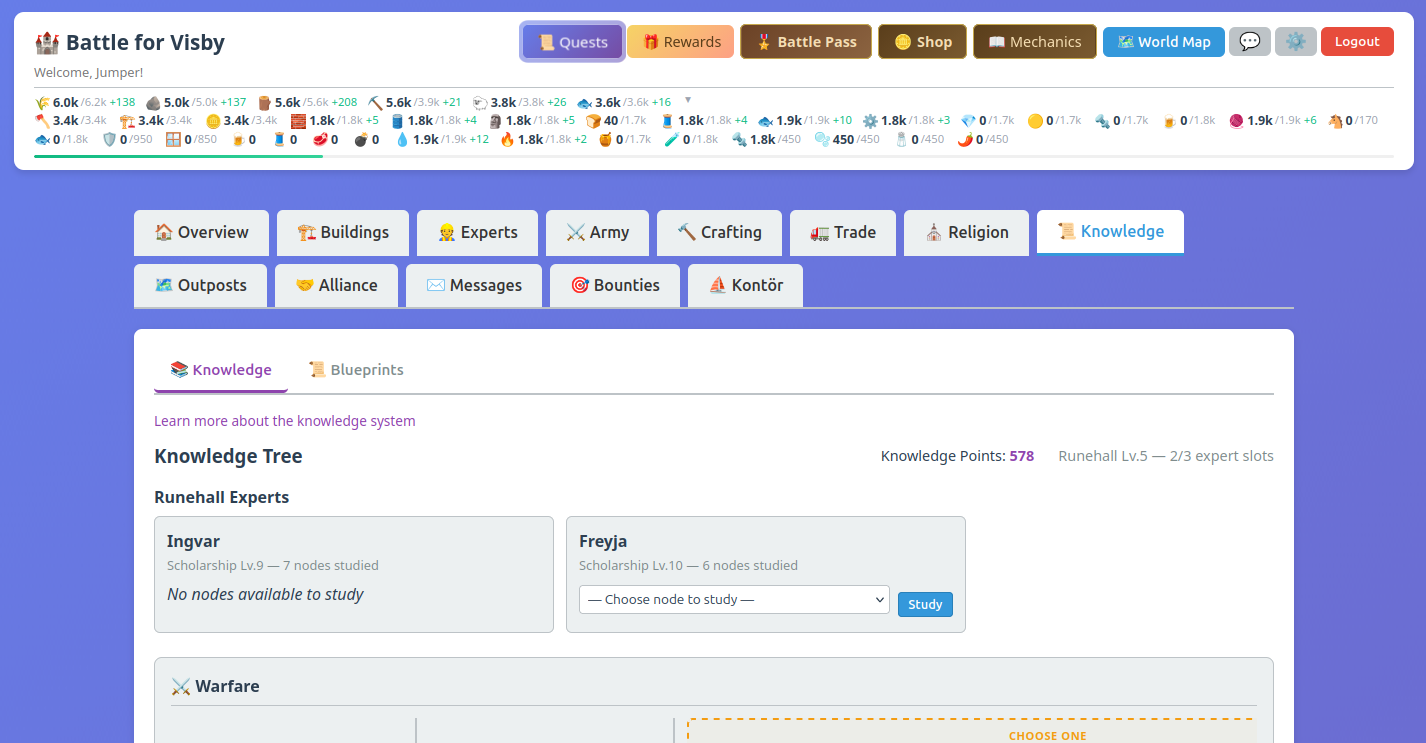This screenshot has height=743, width=1426.
Task: Click the bread resource icon
Action: (593, 121)
